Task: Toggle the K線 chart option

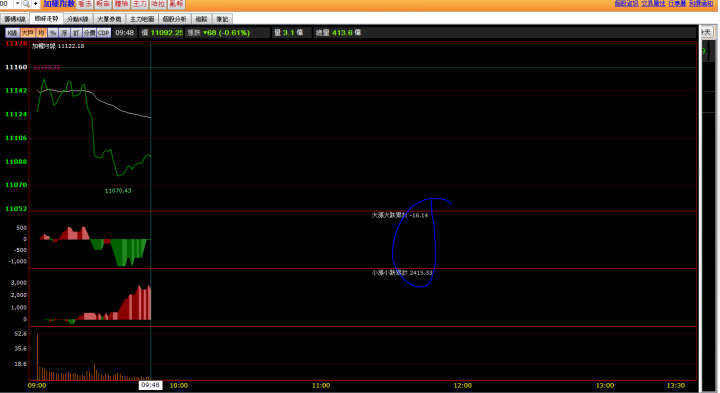Action: 12,33
